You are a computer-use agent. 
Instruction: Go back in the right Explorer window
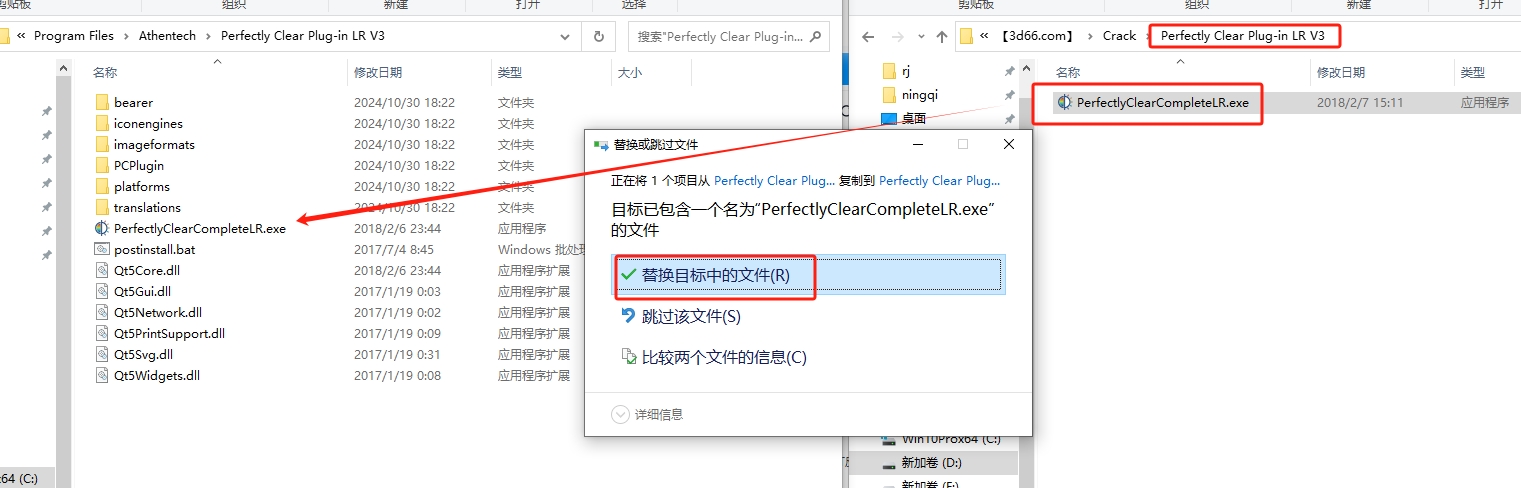tap(868, 36)
